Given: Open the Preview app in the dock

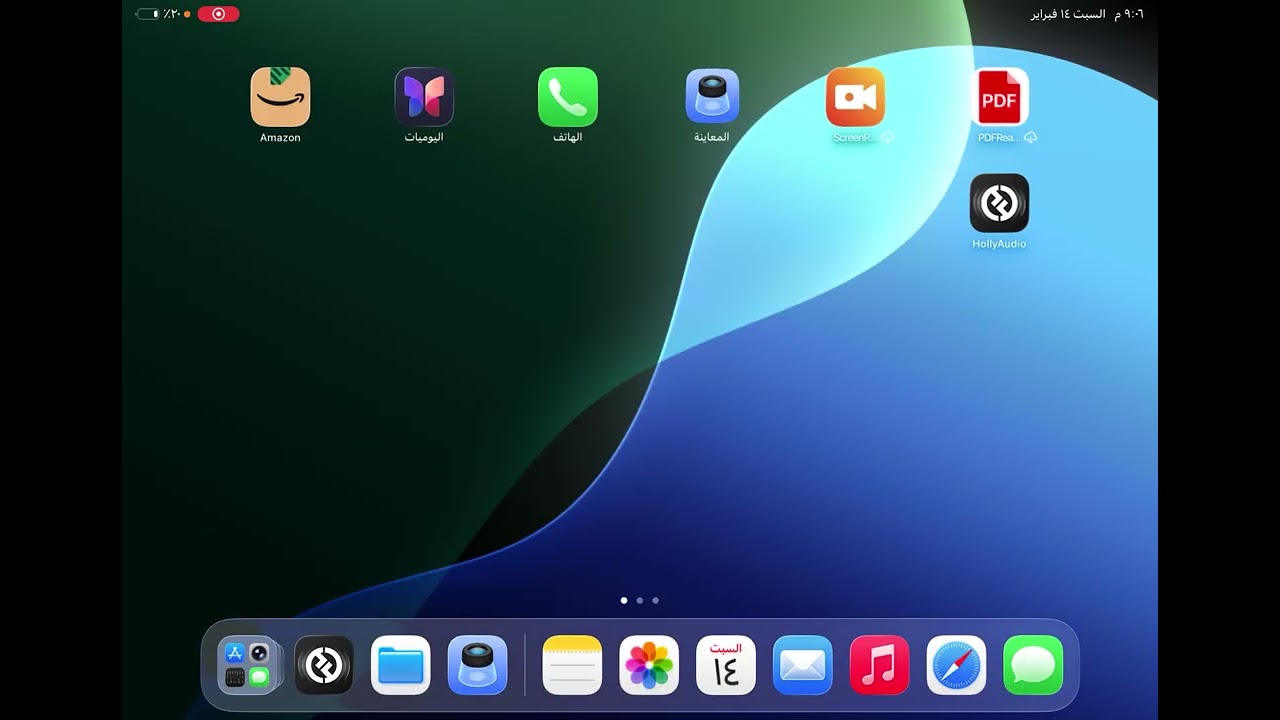Looking at the screenshot, I should tap(478, 665).
